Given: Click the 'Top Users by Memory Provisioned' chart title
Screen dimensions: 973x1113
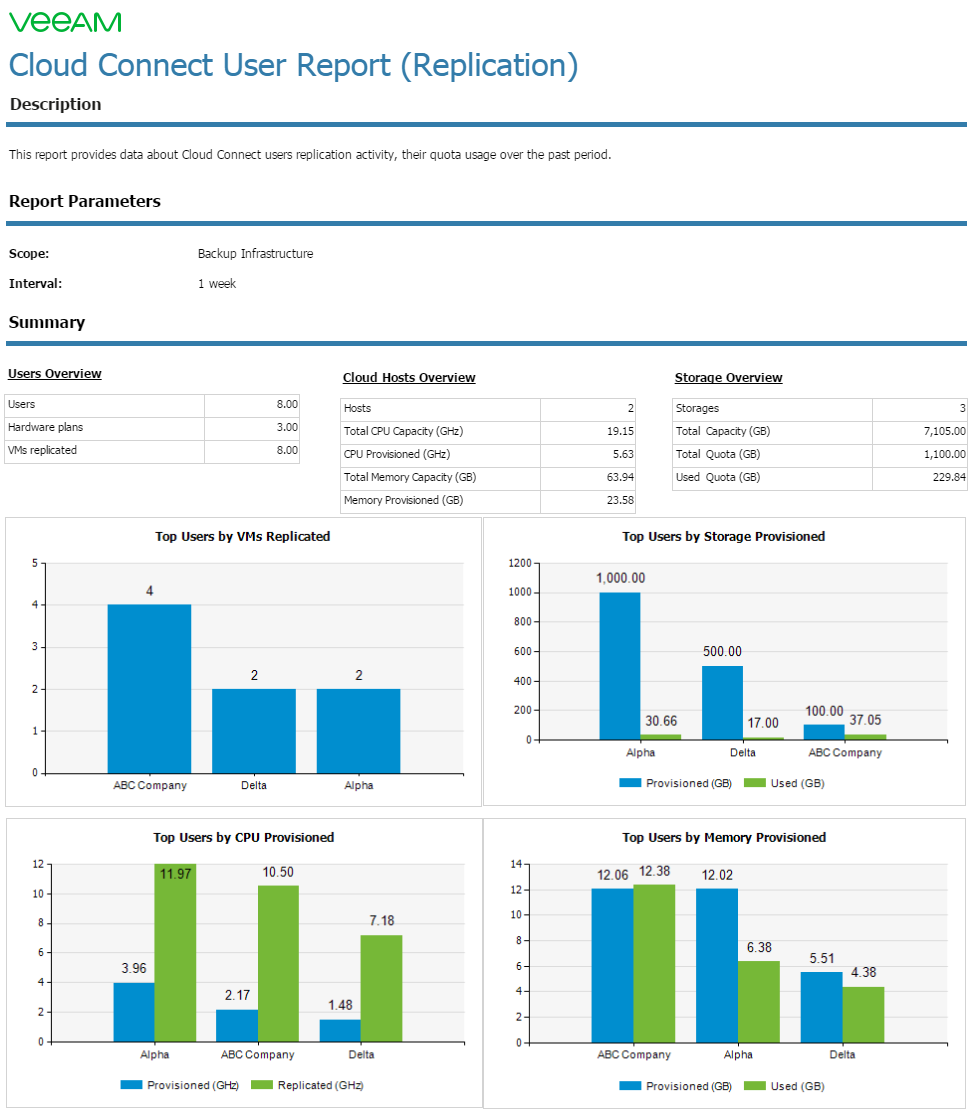Looking at the screenshot, I should pyautogui.click(x=724, y=838).
